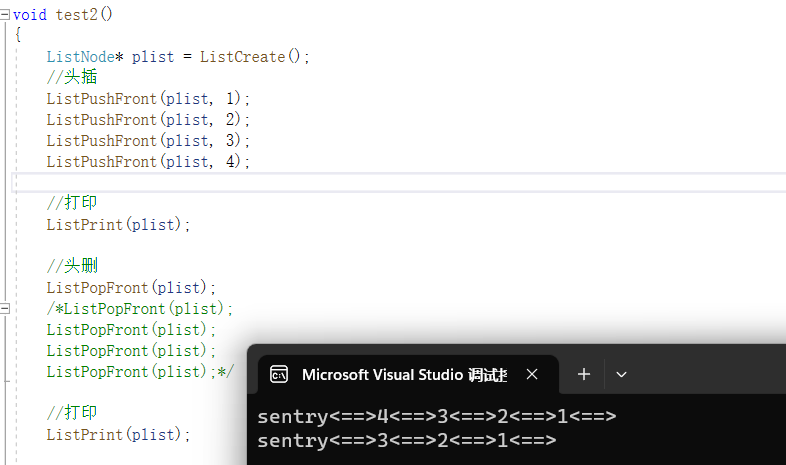Screen dimensions: 786x465
Task: Click the second //打印 comment
Action: 72,413
